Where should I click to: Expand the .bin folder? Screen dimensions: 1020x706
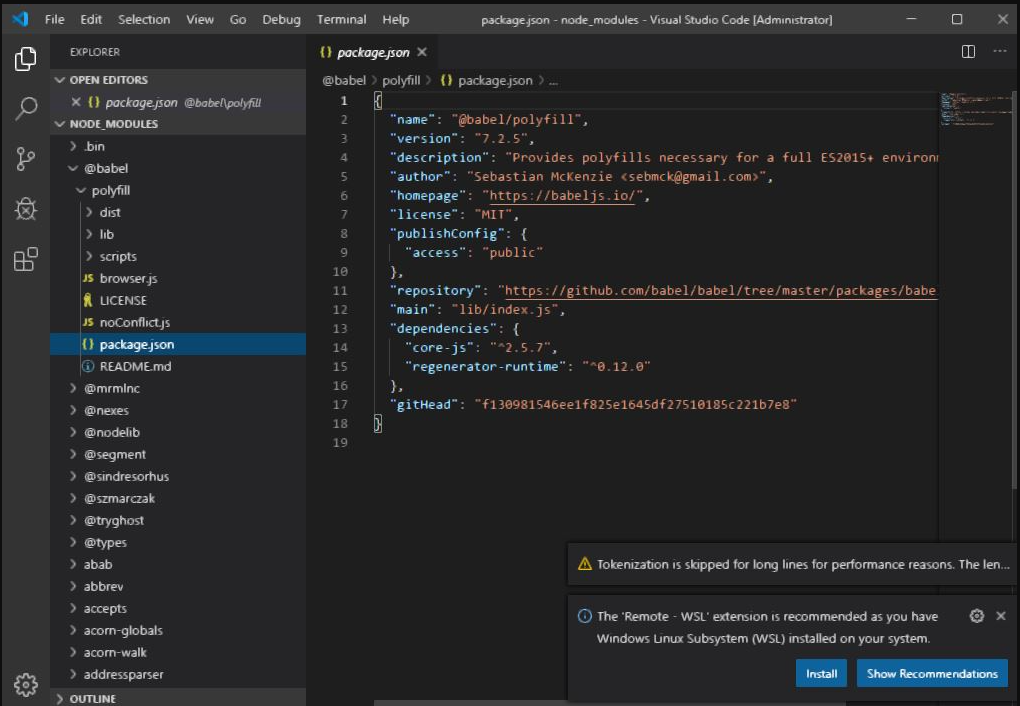pos(73,146)
